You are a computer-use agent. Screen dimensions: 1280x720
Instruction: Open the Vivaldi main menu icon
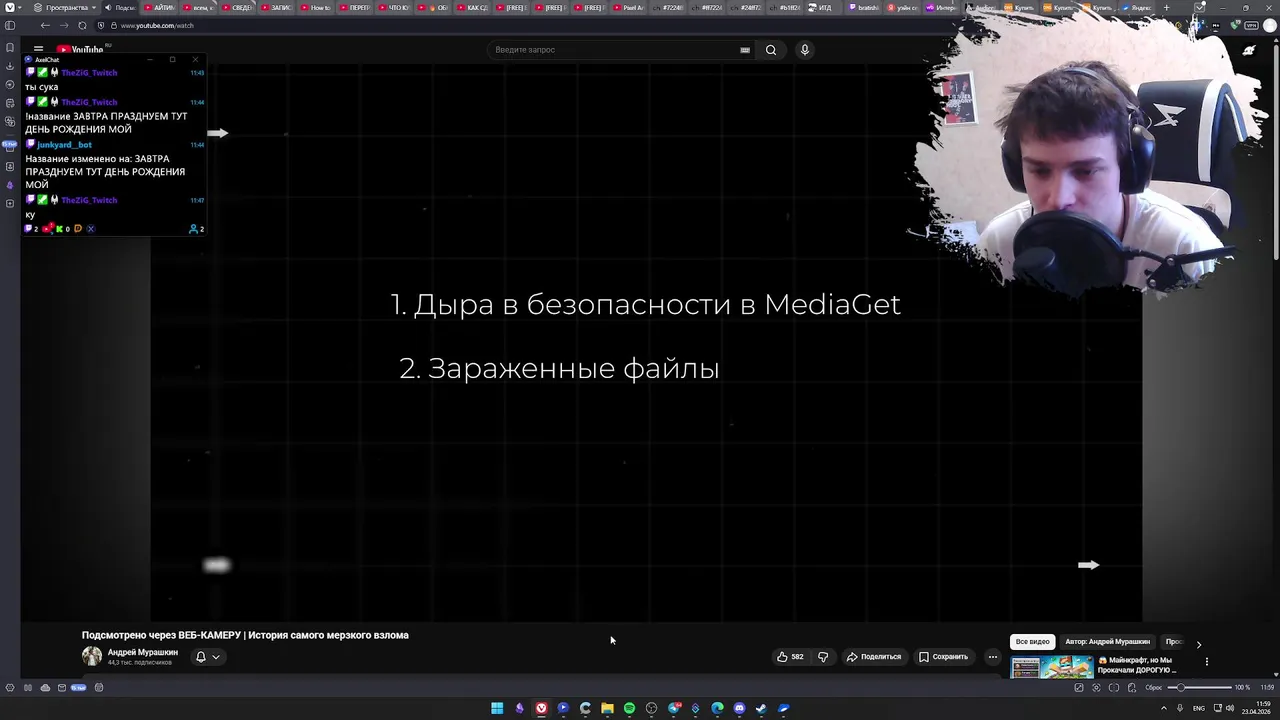10,7
